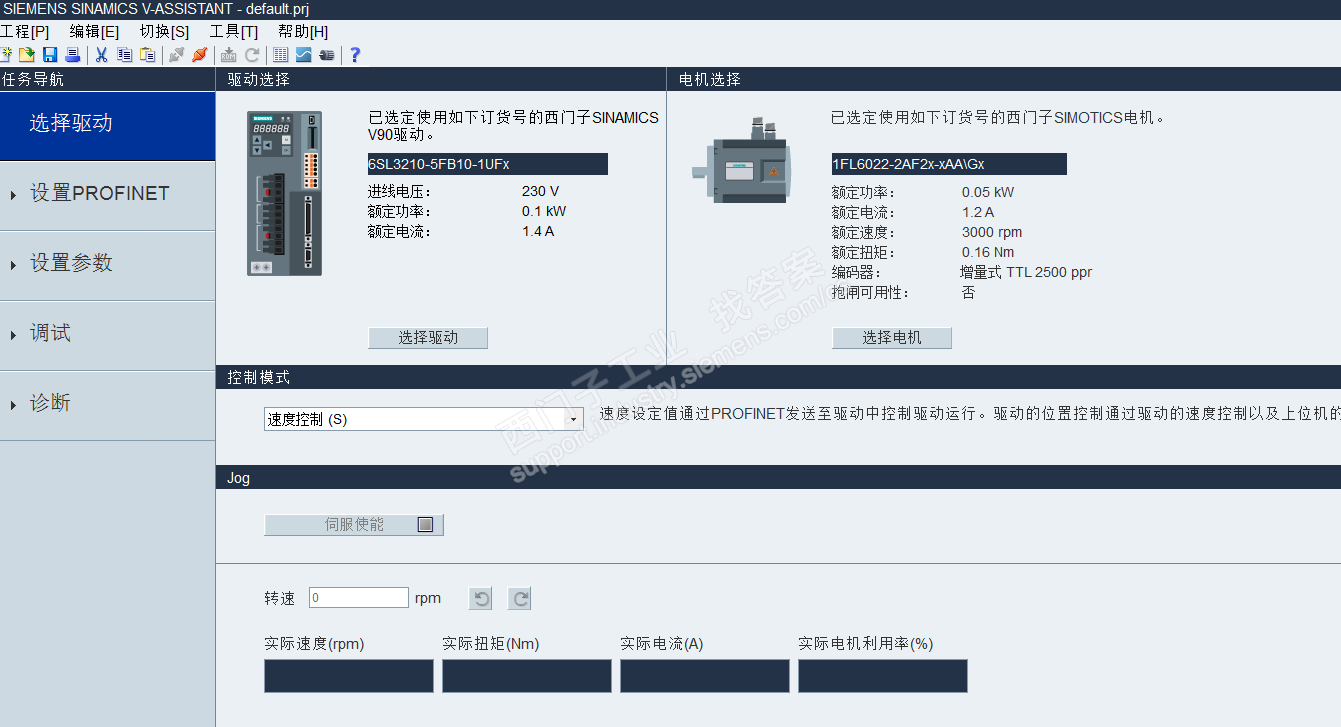Select 选择驱动 in task navigation

click(x=107, y=125)
